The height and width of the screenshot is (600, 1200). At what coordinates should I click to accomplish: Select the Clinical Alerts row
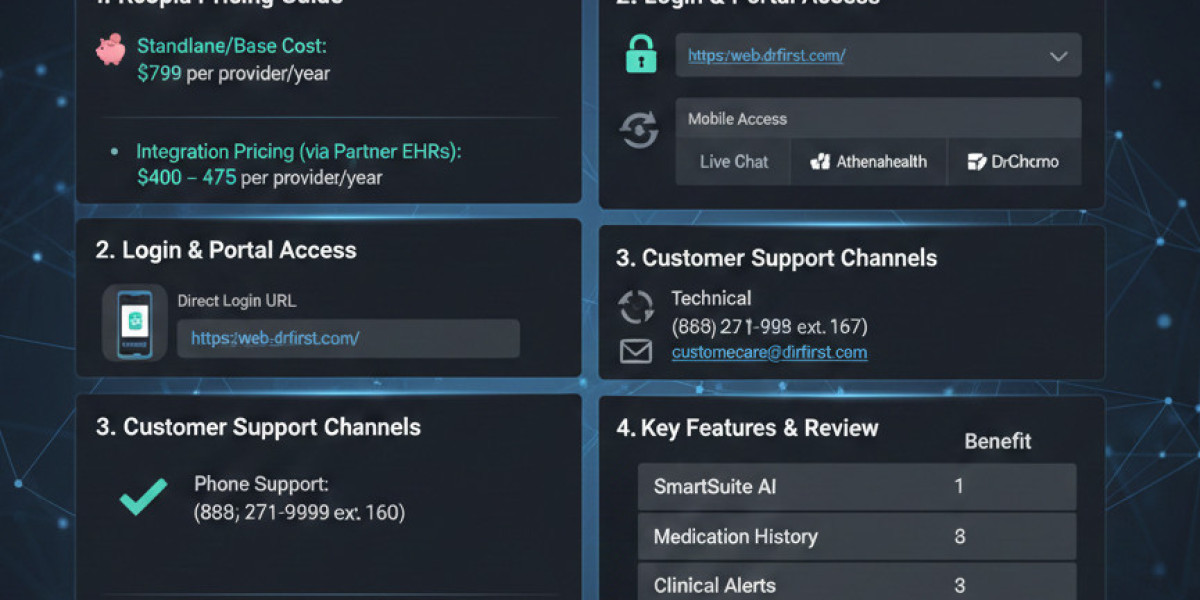pyautogui.click(x=856, y=584)
